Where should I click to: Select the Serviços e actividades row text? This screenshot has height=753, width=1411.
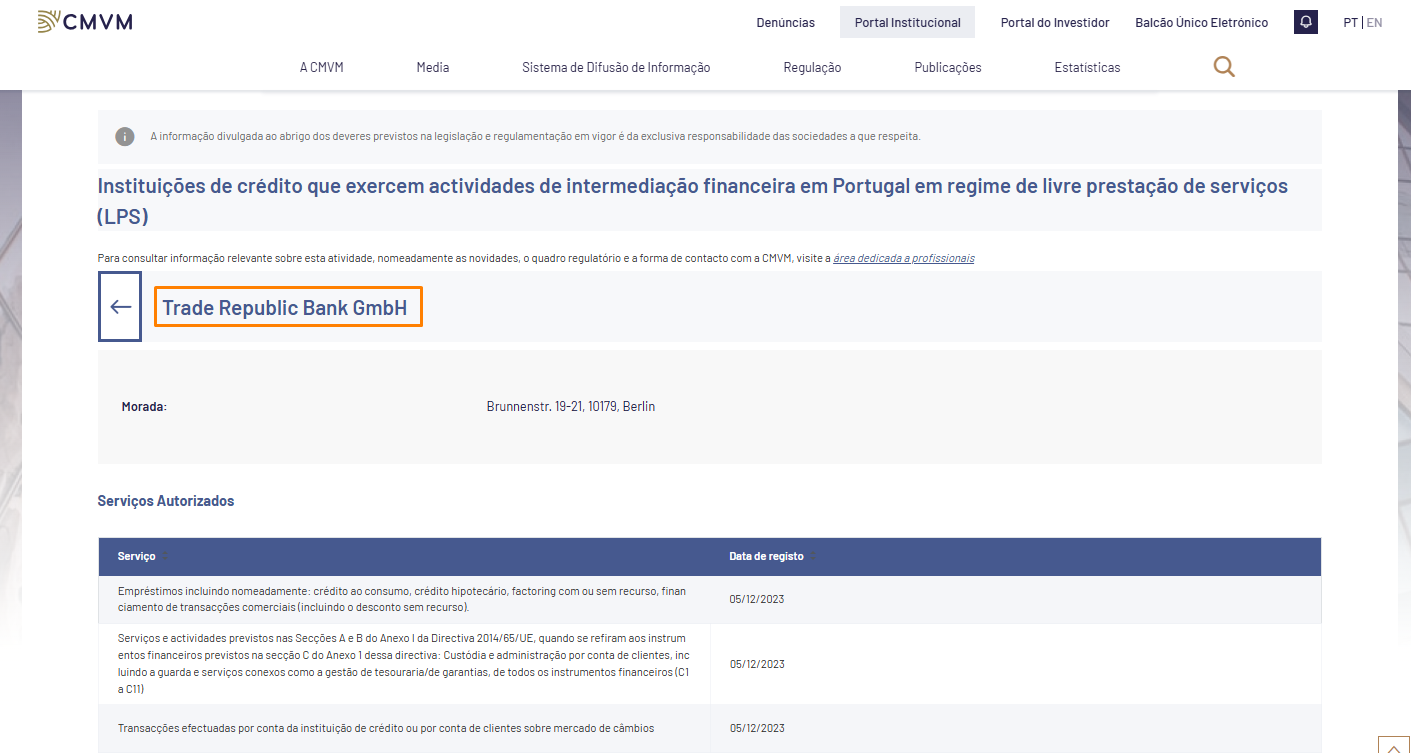pos(404,663)
